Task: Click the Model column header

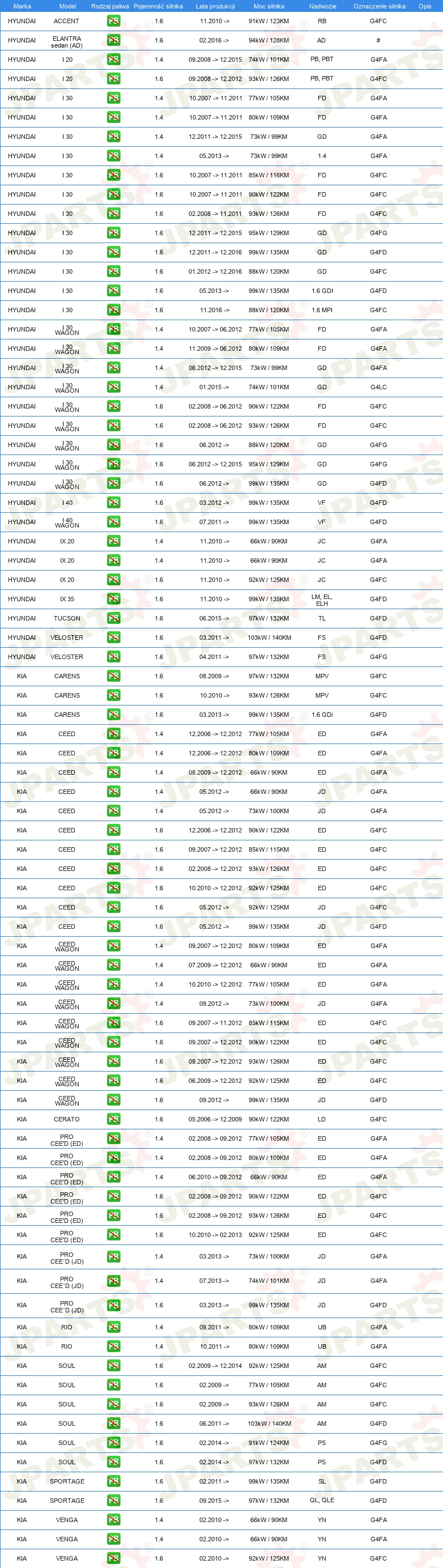Action: 67,6
